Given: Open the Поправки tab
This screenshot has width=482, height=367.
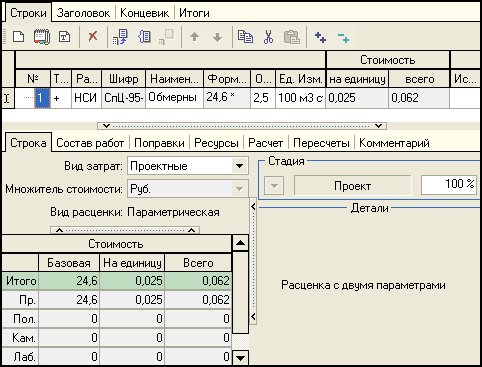Looking at the screenshot, I should pos(159,143).
